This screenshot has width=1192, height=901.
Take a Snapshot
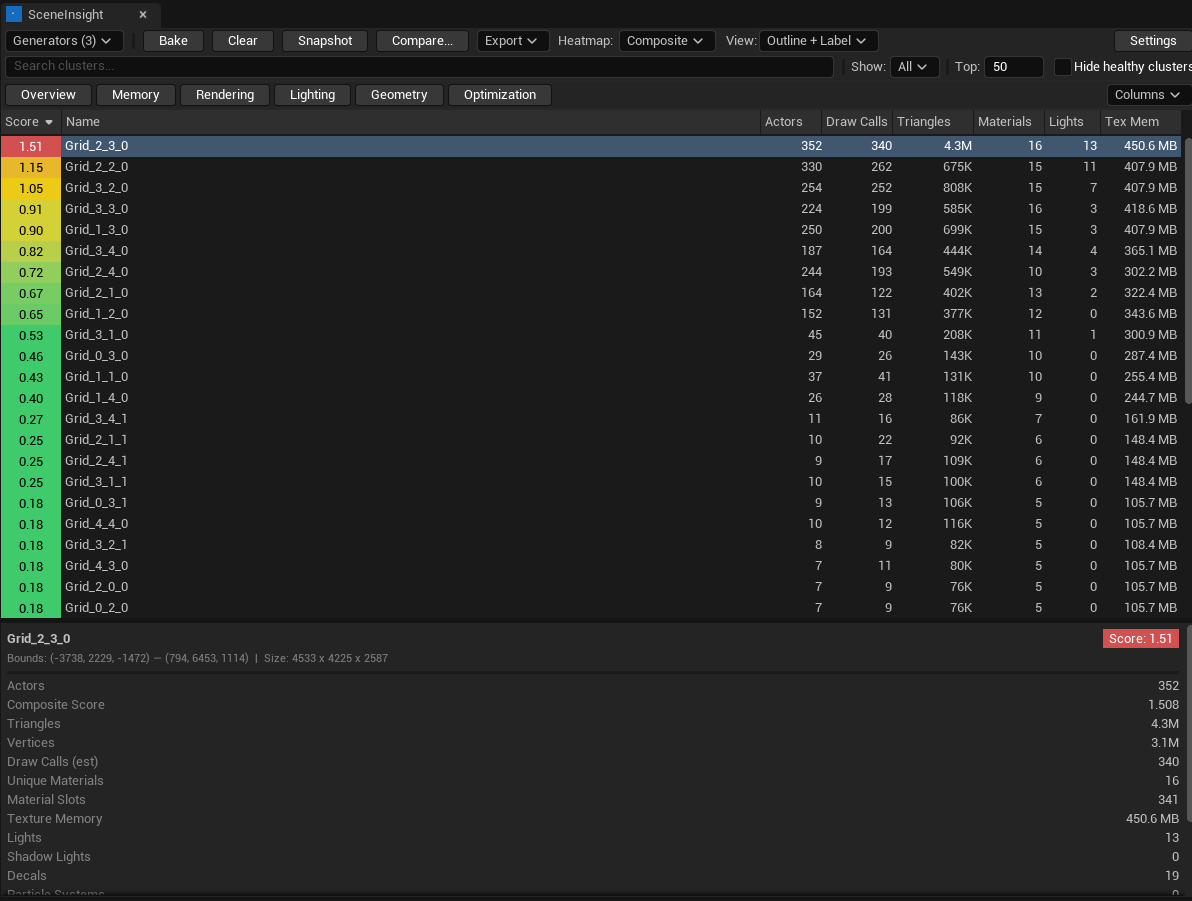pos(325,41)
